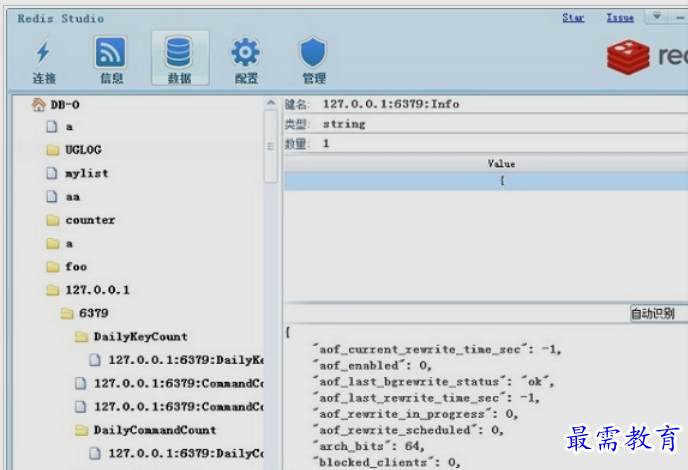The width and height of the screenshot is (688, 470).
Task: Click the file icon beside 127.0.0.1:6379:DailyCo
Action: pyautogui.click(x=95, y=453)
